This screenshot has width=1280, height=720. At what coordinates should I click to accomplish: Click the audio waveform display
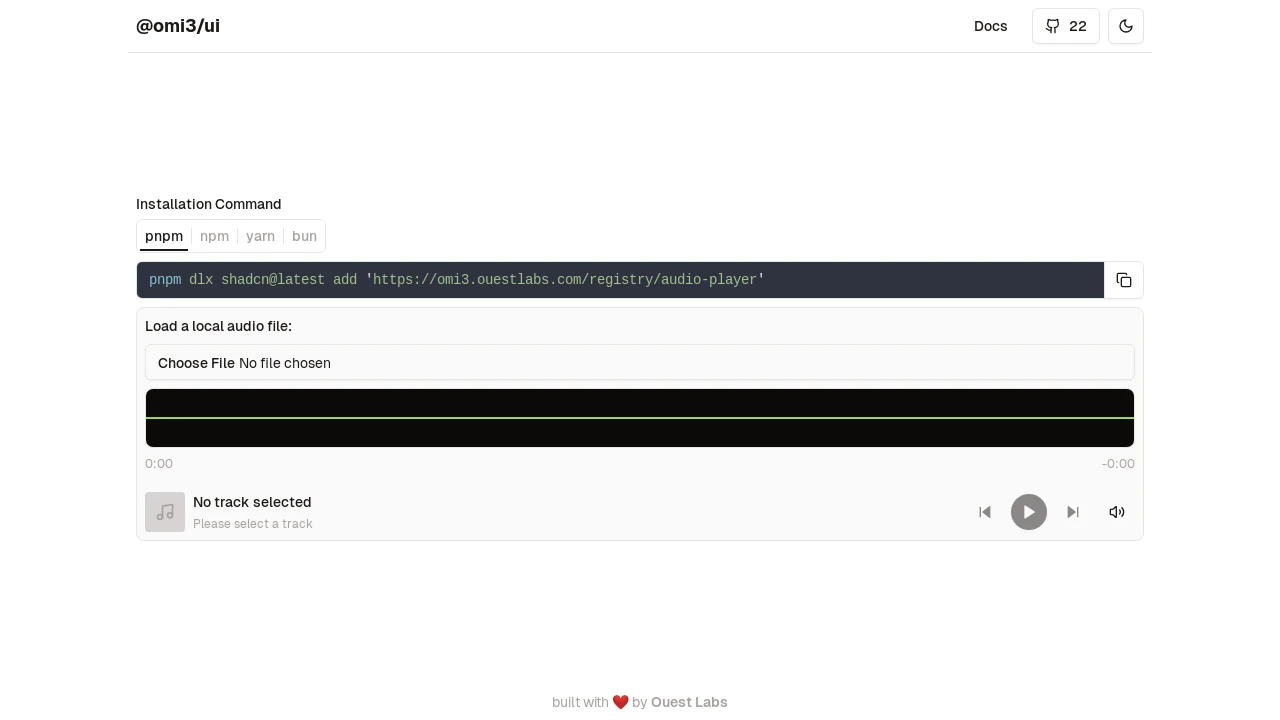(x=640, y=418)
